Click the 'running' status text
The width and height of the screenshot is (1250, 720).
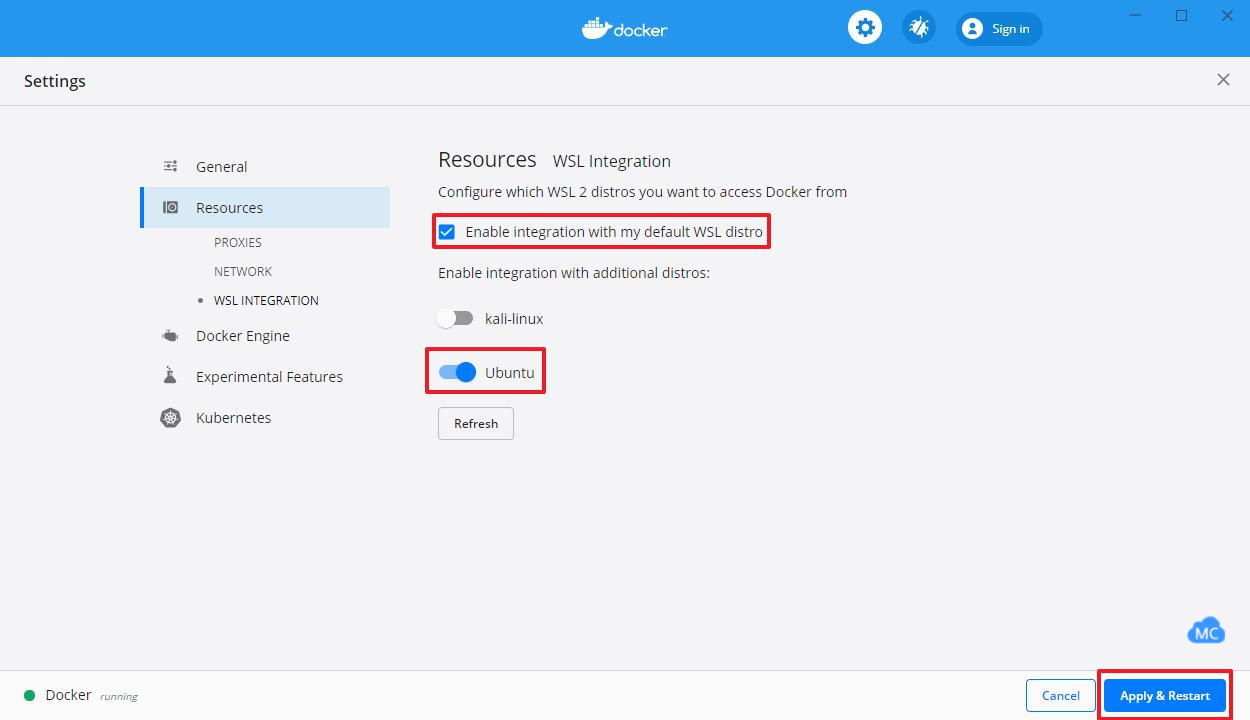pyautogui.click(x=119, y=696)
